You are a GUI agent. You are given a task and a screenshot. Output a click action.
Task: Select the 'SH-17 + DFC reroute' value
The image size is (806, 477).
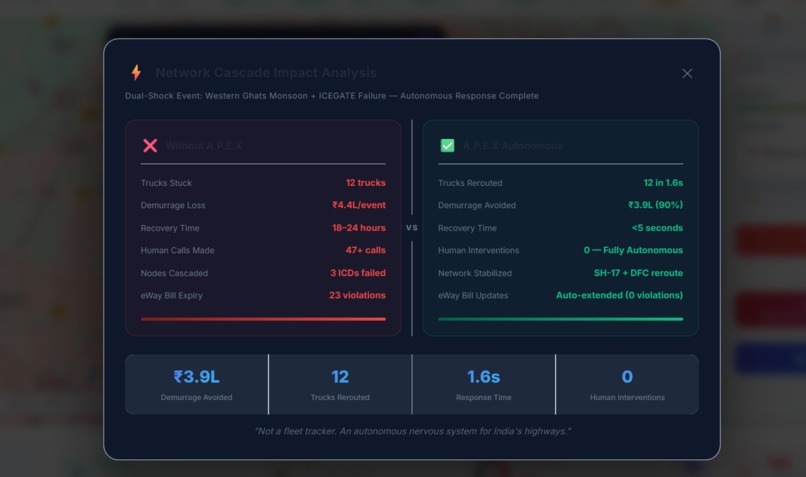pos(638,272)
